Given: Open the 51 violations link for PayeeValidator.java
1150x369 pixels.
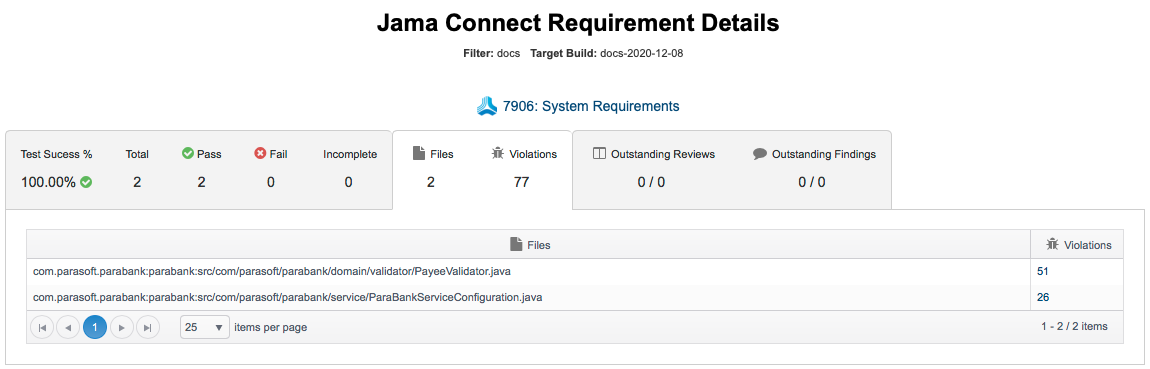Looking at the screenshot, I should point(1043,271).
